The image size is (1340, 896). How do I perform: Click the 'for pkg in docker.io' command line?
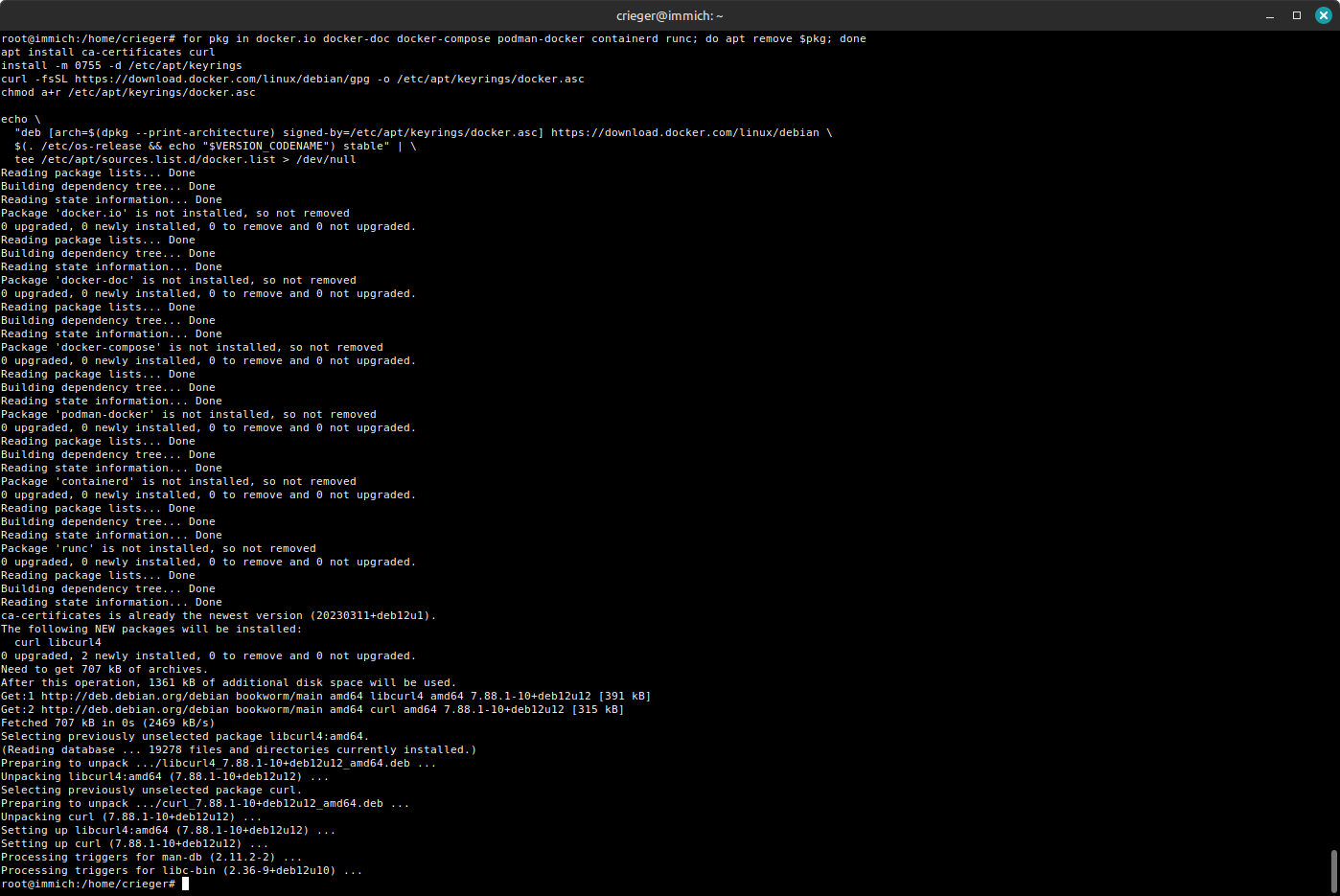pos(433,38)
